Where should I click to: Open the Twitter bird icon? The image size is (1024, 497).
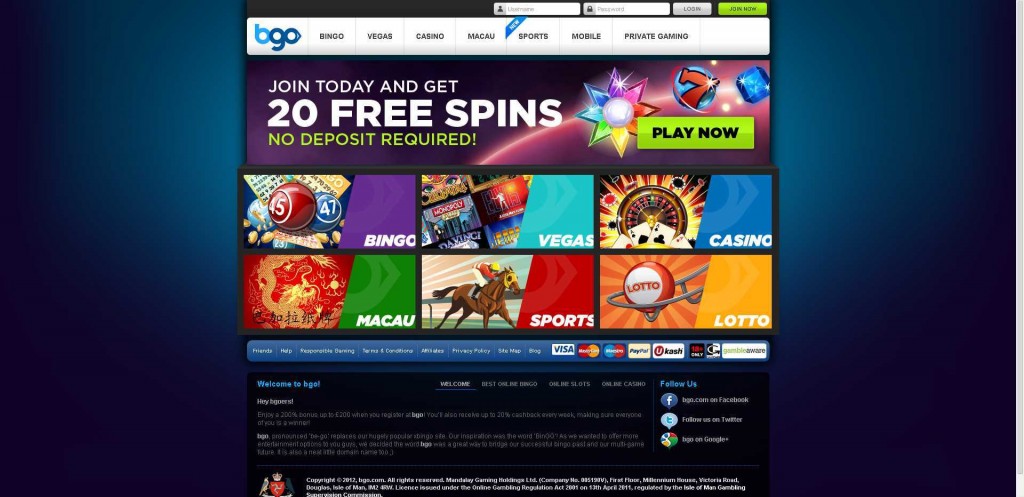tap(669, 420)
